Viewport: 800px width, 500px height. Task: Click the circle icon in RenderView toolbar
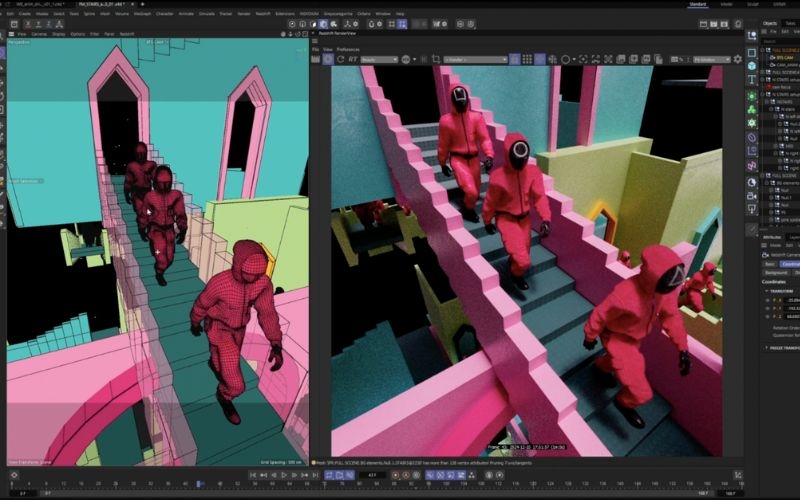[x=565, y=59]
